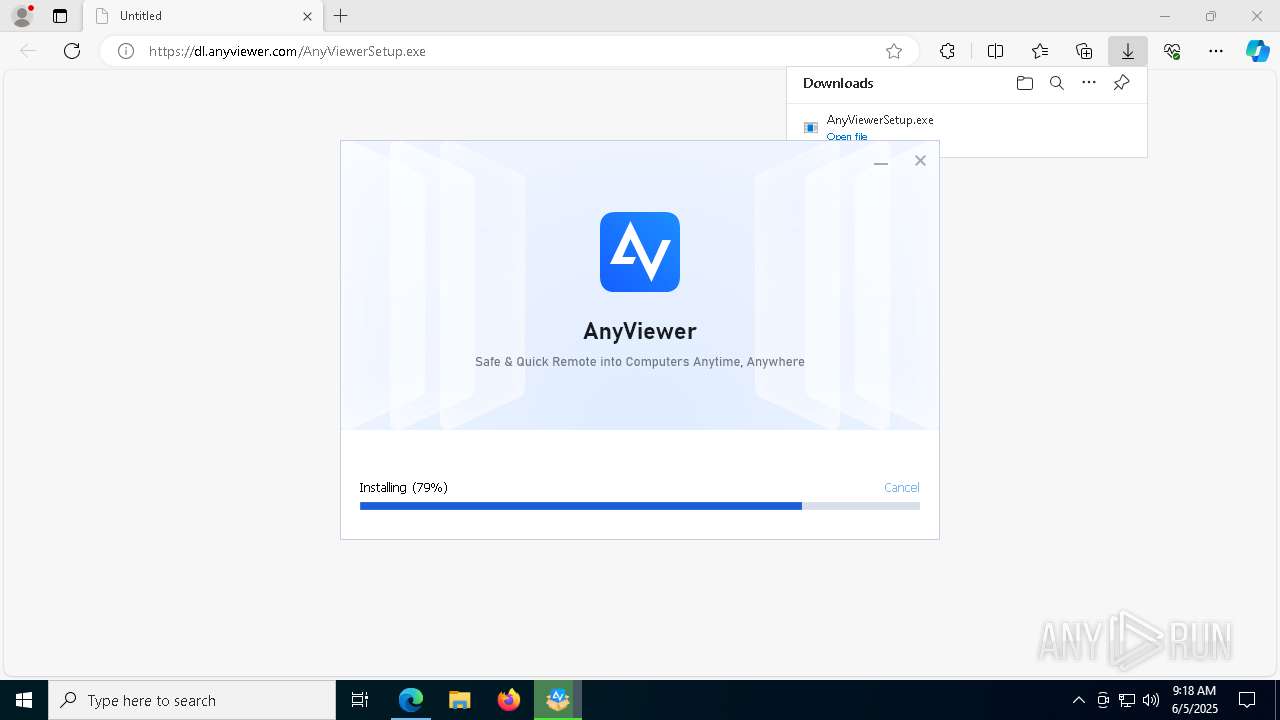Open Edge Settings and more menu
The image size is (1280, 720).
tap(1216, 51)
